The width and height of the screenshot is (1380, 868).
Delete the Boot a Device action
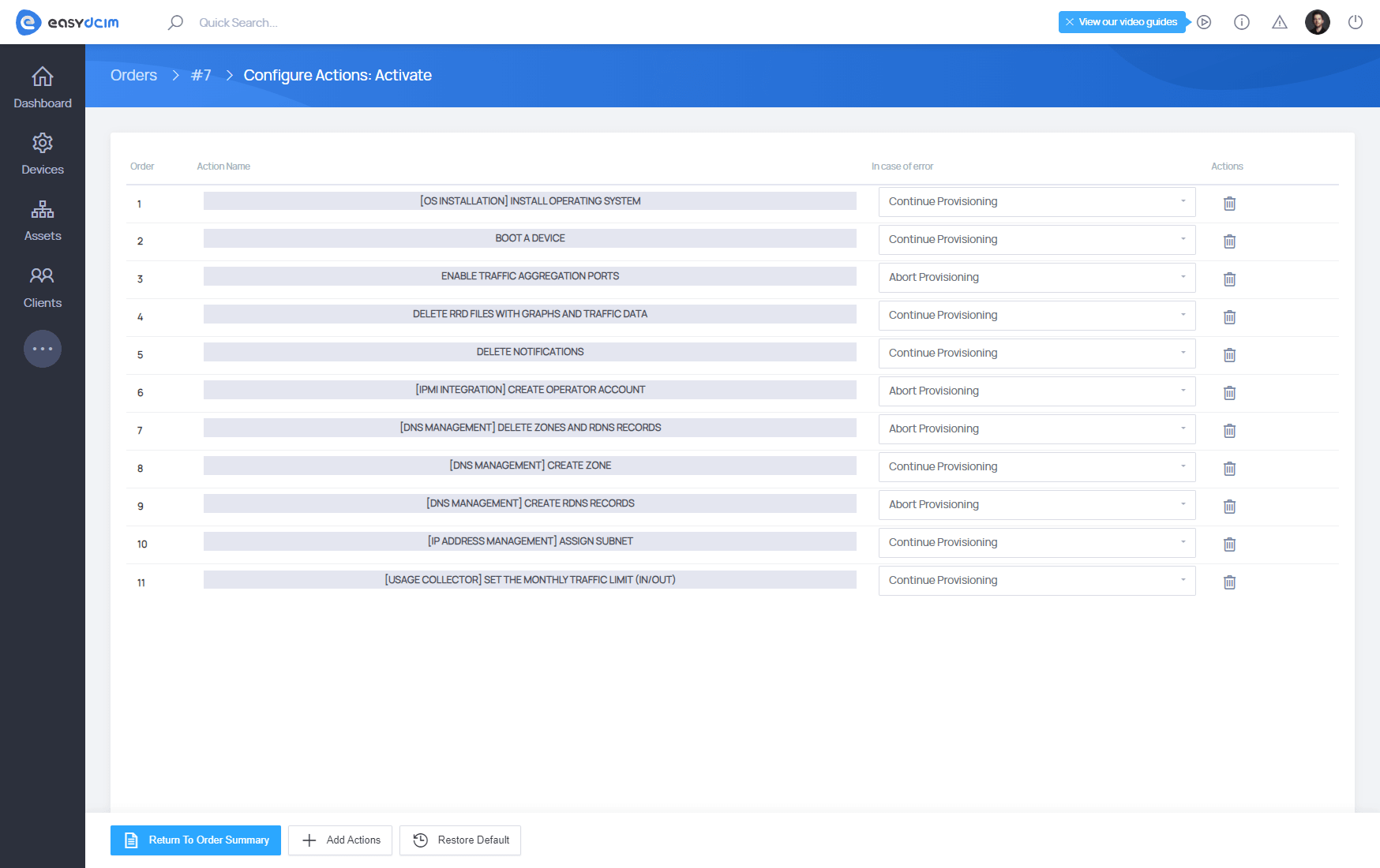click(x=1229, y=241)
